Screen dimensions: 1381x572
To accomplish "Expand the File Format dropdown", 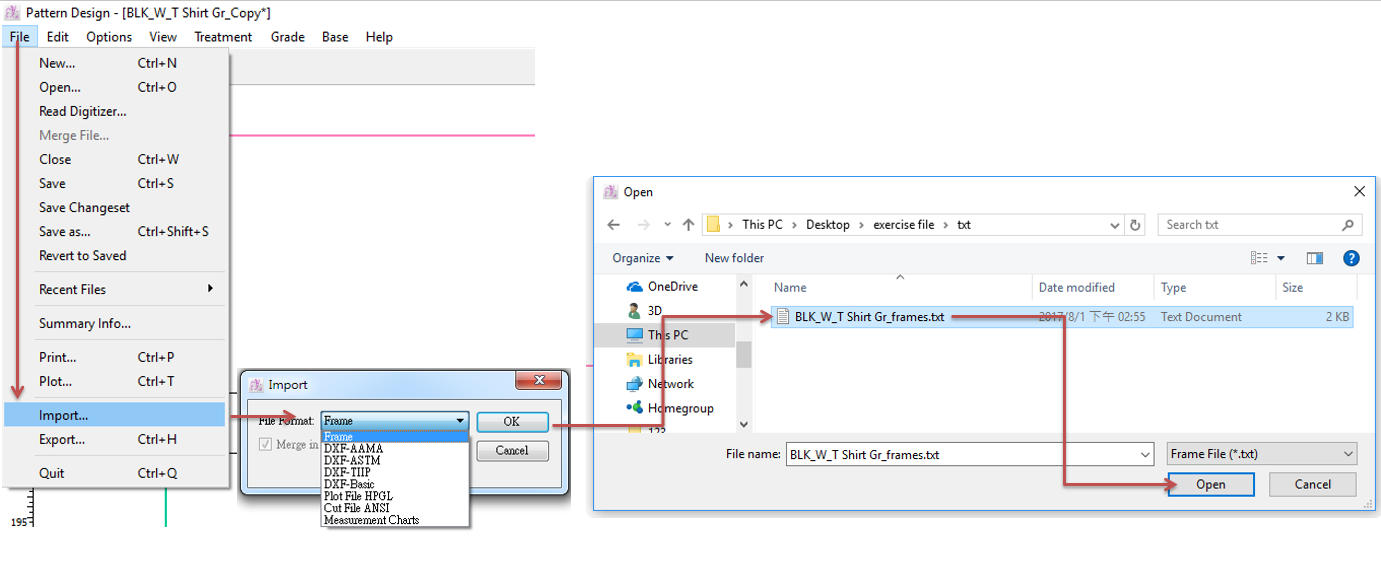I will click(x=460, y=421).
